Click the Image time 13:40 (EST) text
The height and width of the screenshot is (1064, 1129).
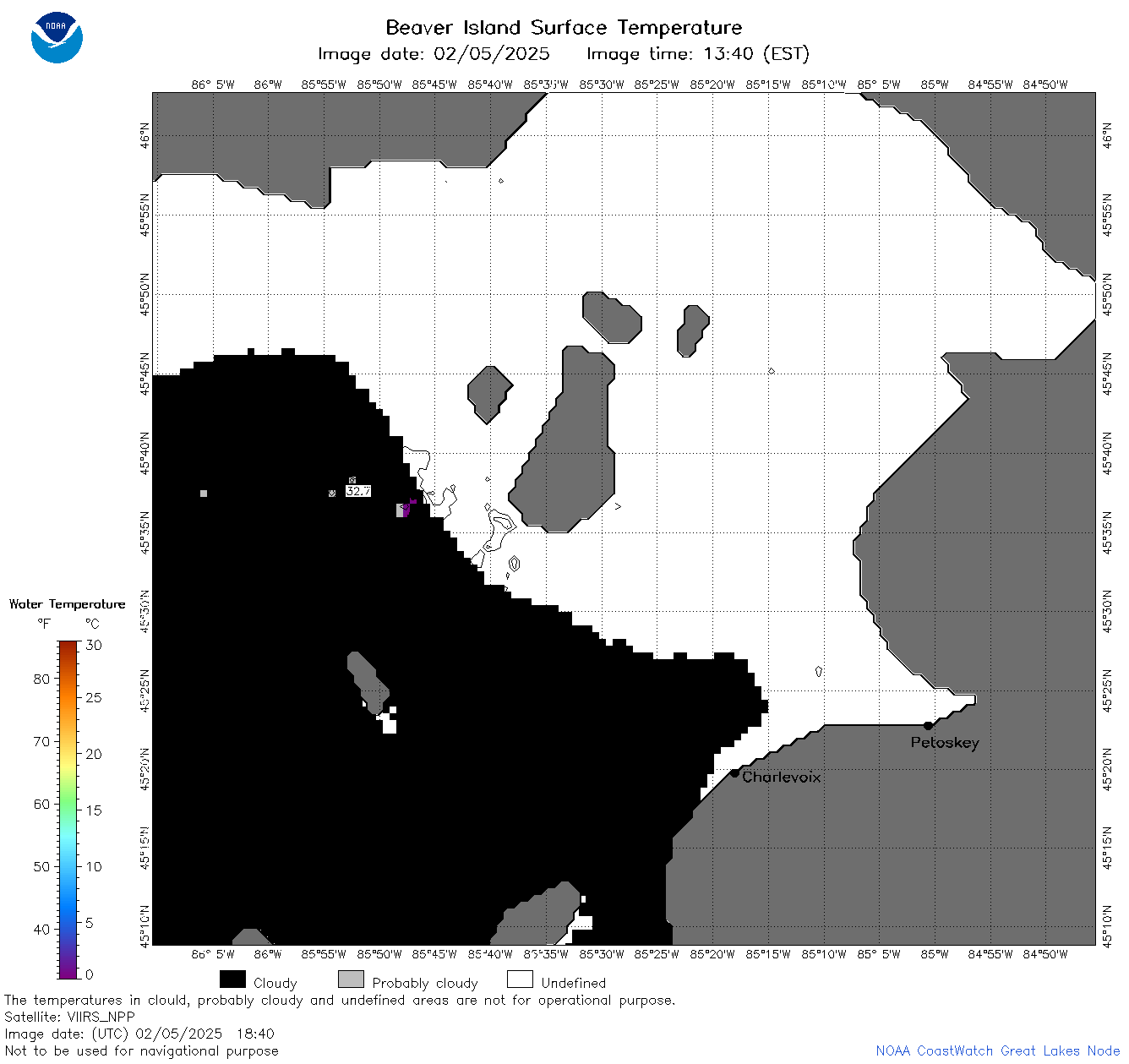click(x=698, y=54)
